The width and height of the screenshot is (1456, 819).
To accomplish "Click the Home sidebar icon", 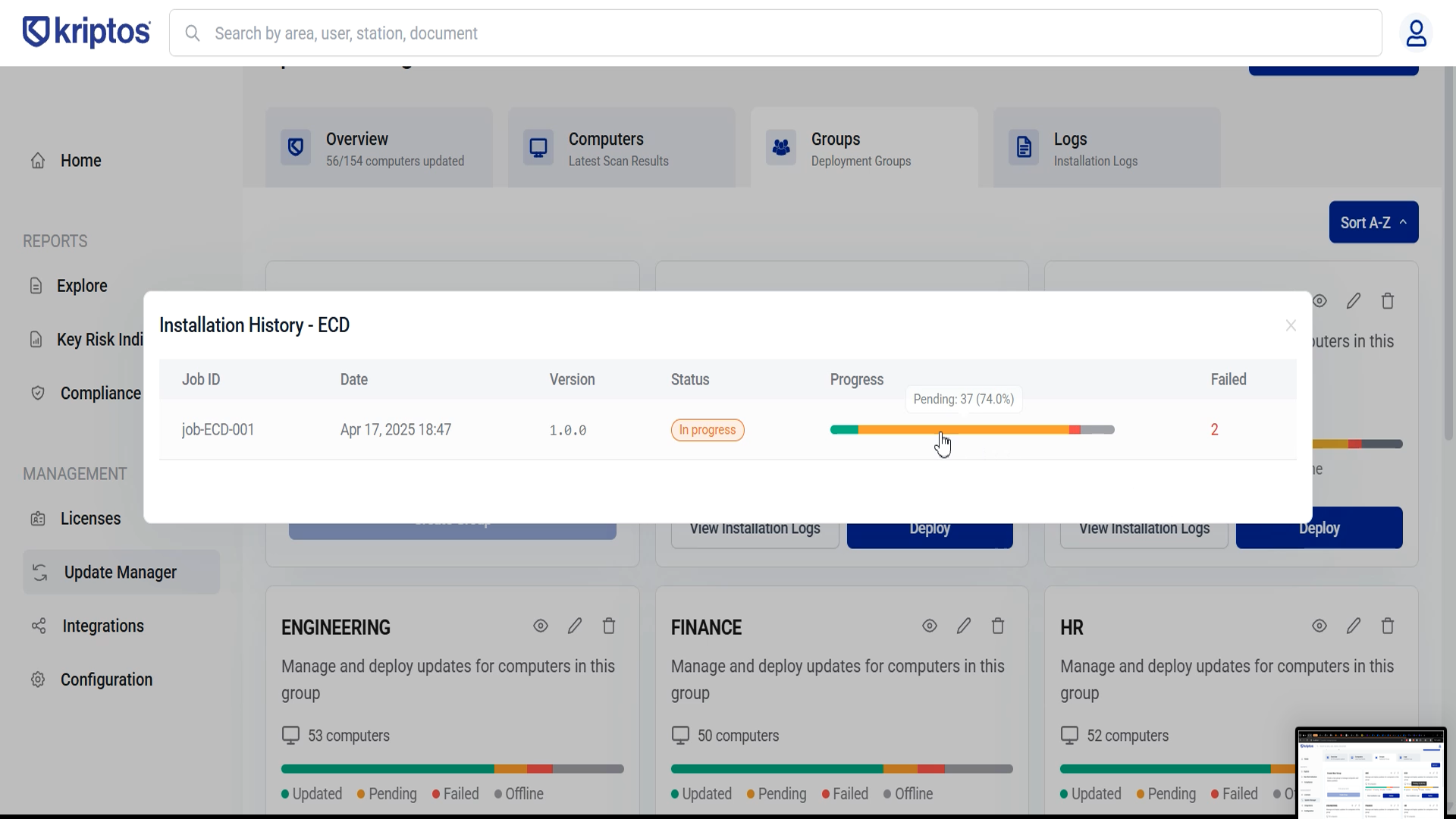I will click(x=37, y=160).
